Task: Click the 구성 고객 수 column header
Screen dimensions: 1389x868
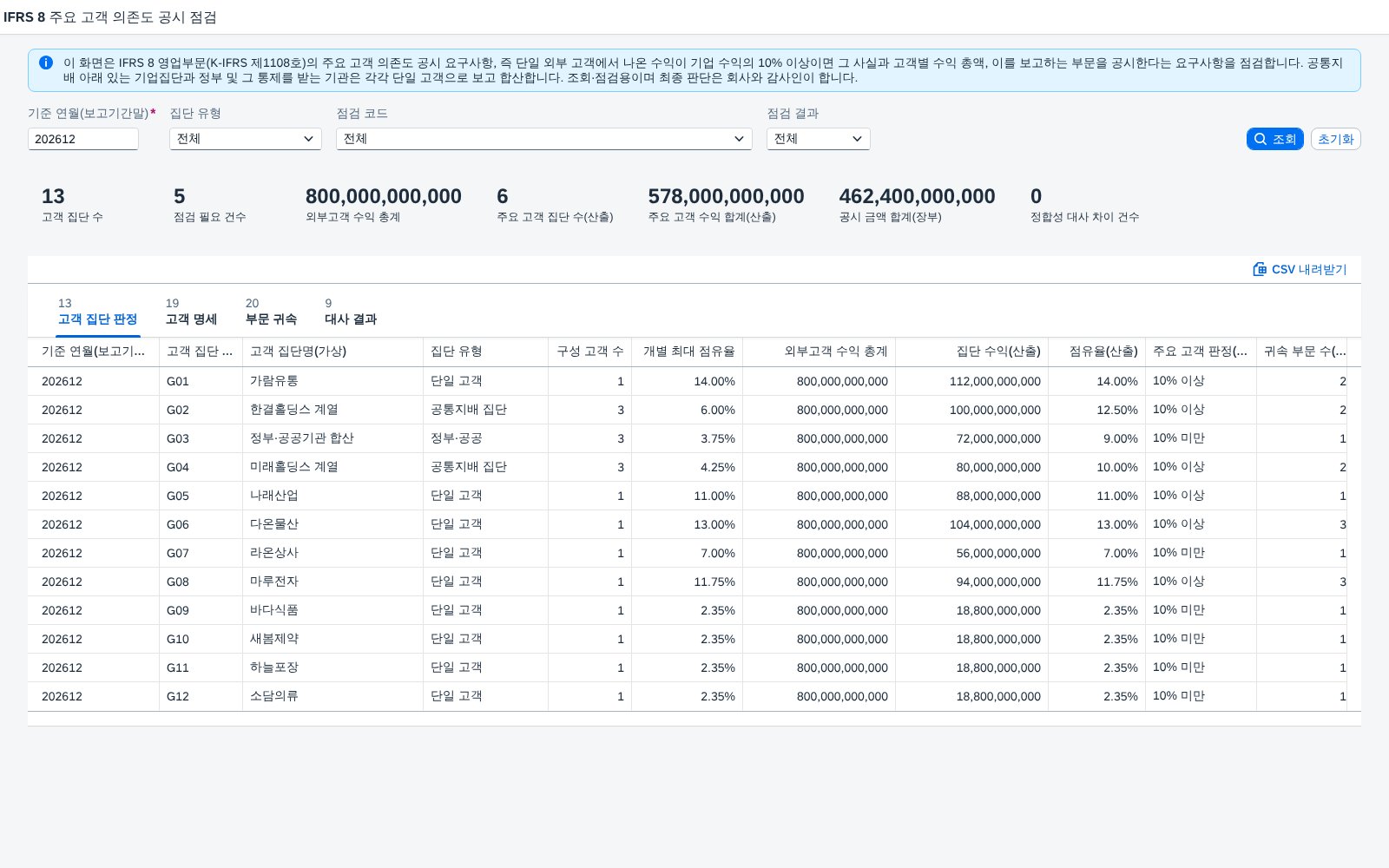Action: pos(590,352)
